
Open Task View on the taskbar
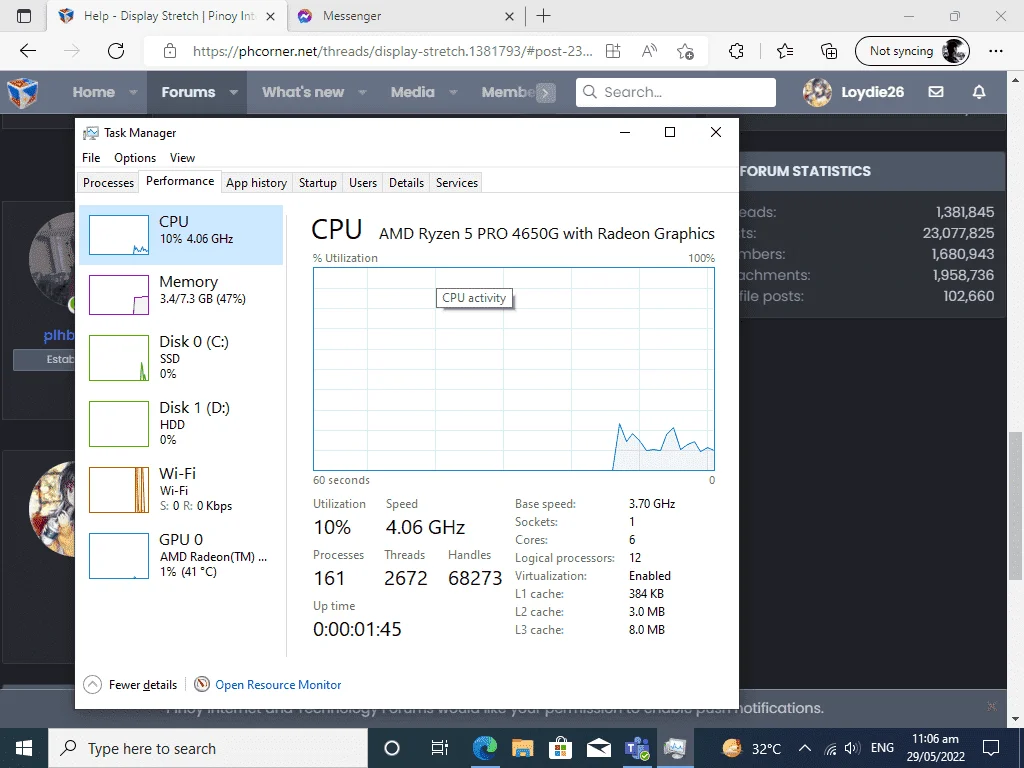click(440, 748)
